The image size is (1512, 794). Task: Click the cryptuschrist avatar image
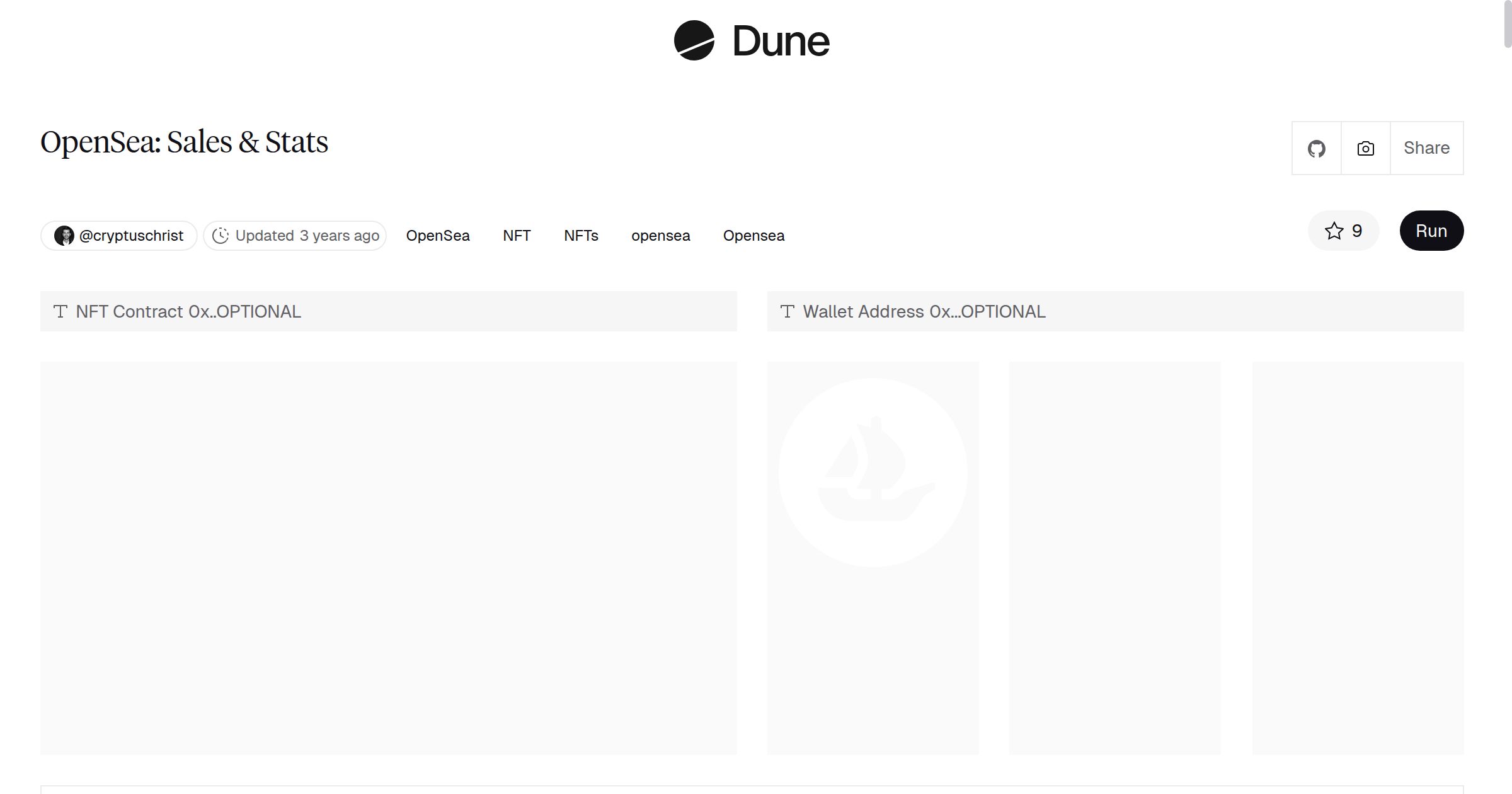(x=64, y=236)
